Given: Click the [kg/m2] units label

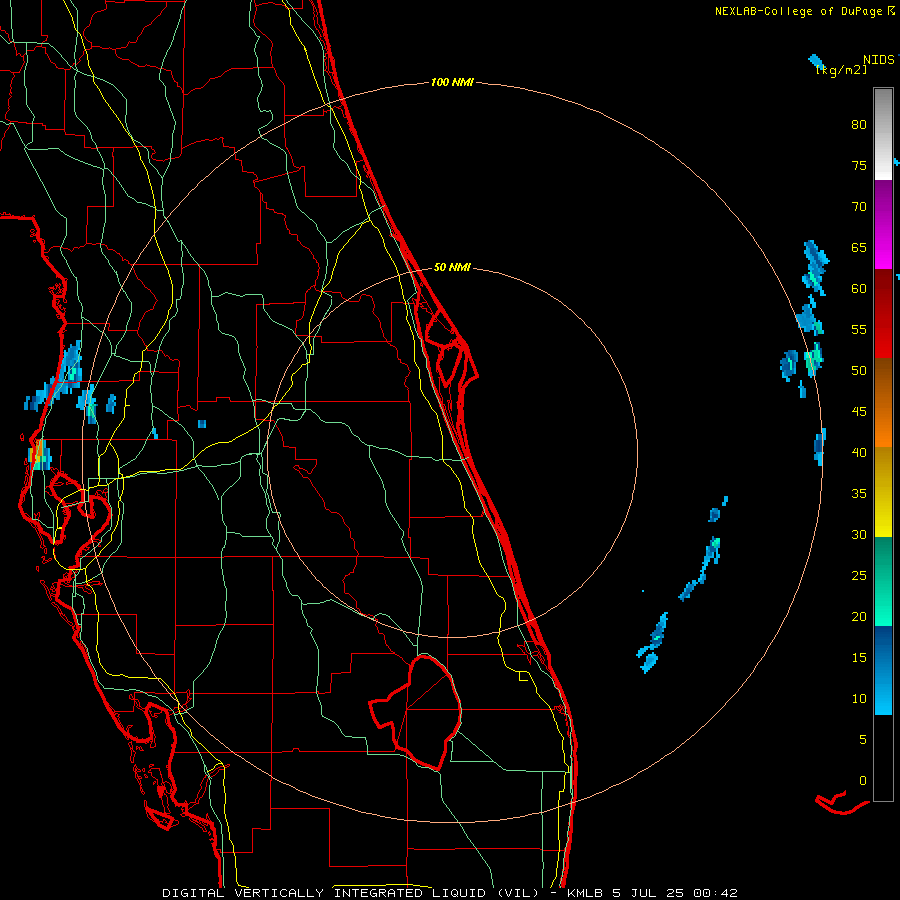Looking at the screenshot, I should click(x=841, y=70).
